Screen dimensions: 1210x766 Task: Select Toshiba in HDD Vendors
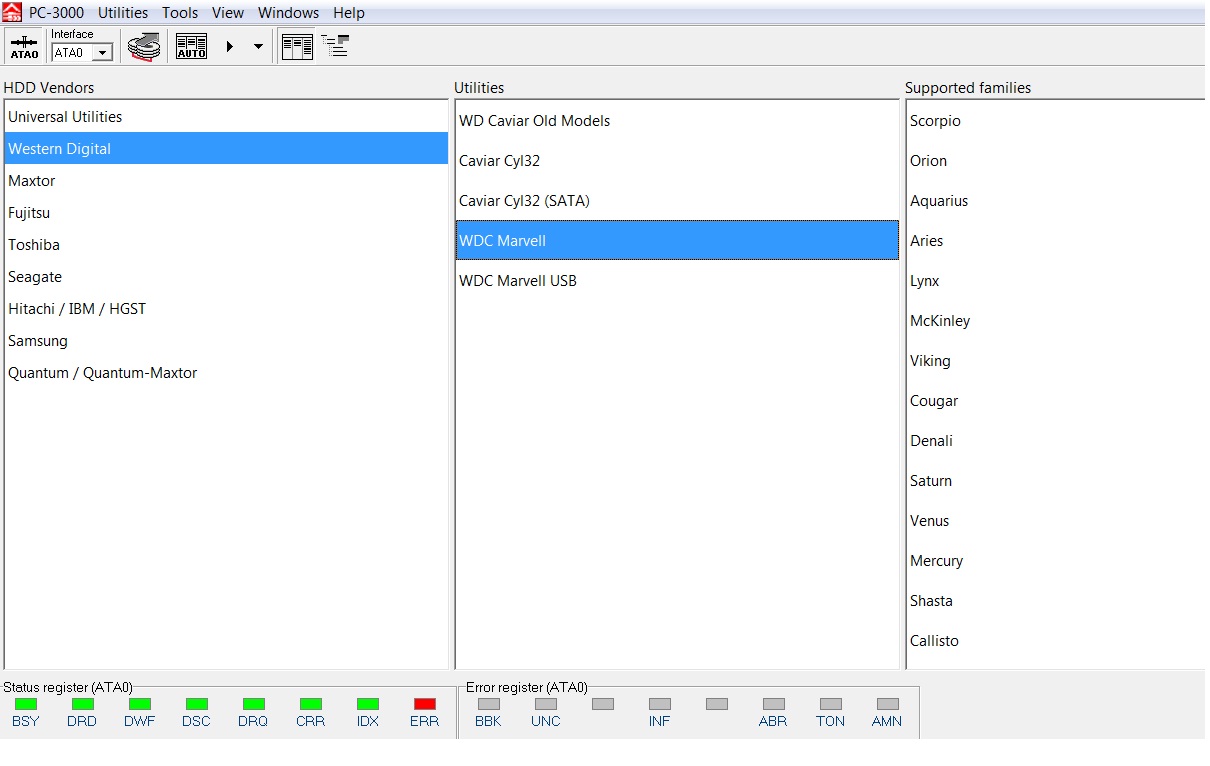tap(226, 245)
